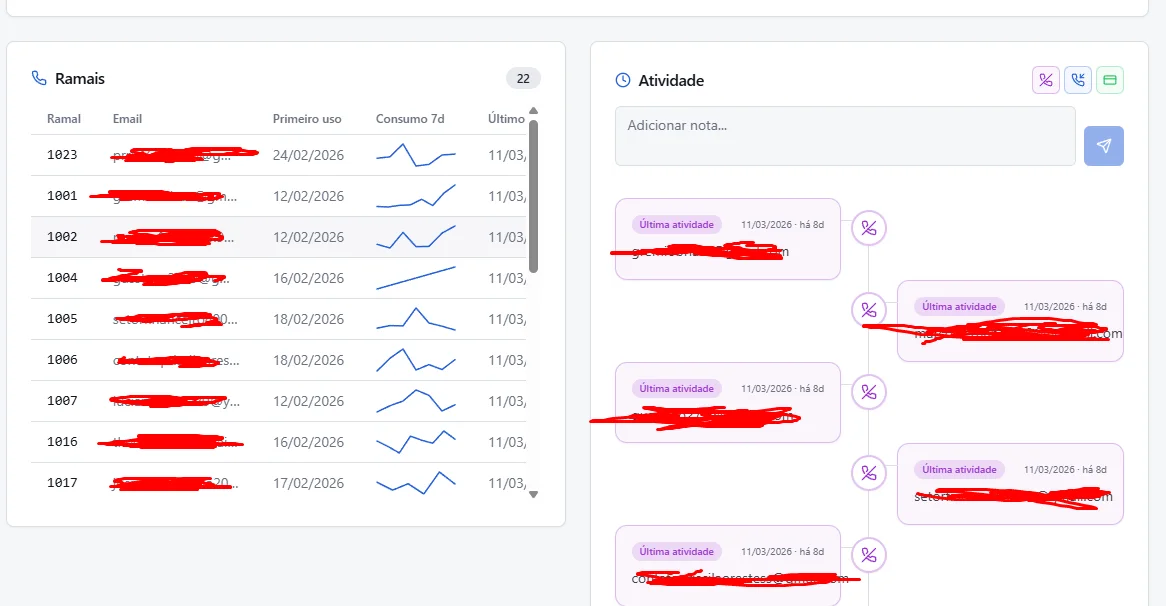Click the fifth timeline missed-call icon

click(869, 555)
